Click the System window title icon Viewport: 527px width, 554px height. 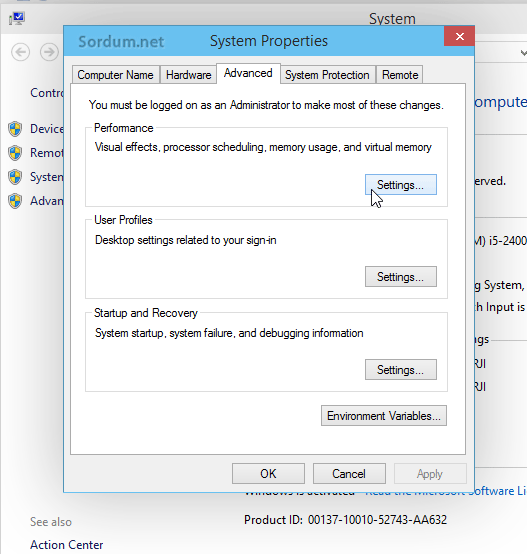tap(16, 18)
